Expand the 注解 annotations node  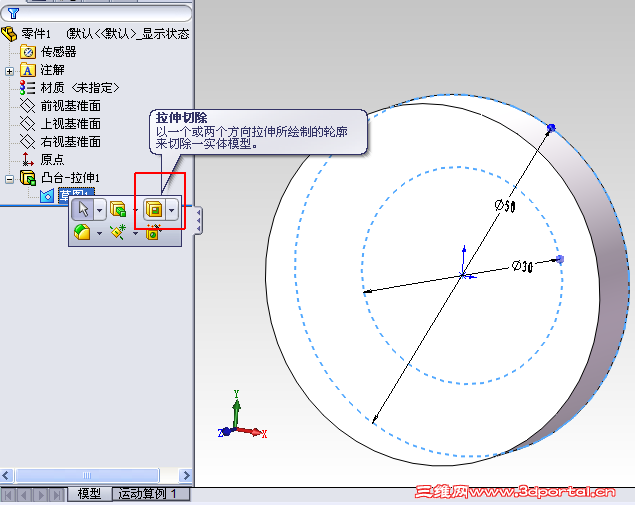coord(9,71)
